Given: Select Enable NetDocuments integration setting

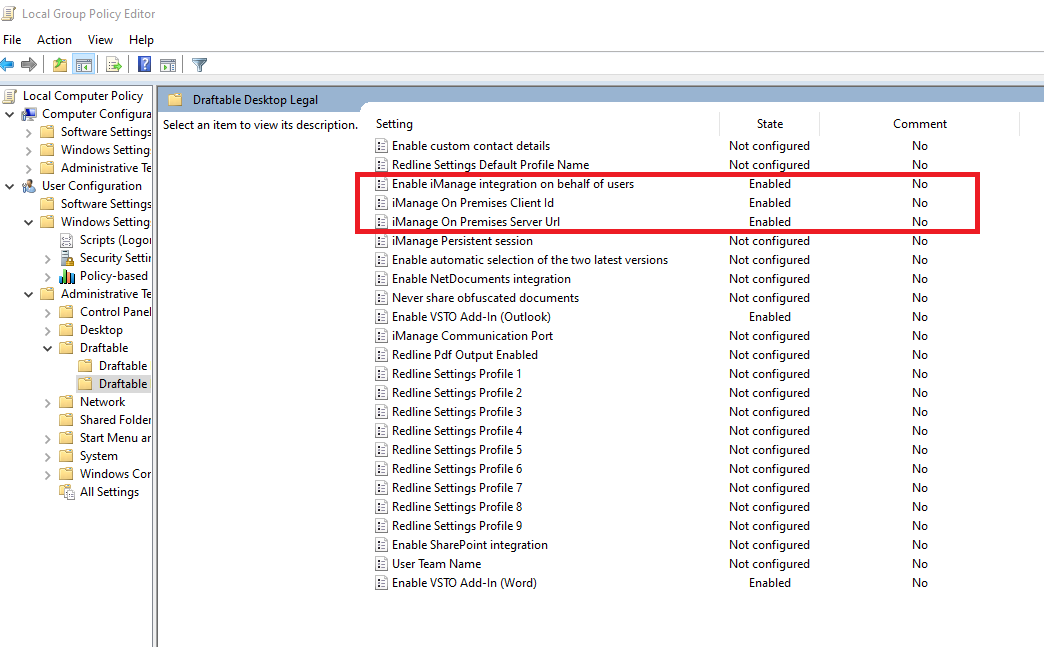Looking at the screenshot, I should [x=481, y=279].
